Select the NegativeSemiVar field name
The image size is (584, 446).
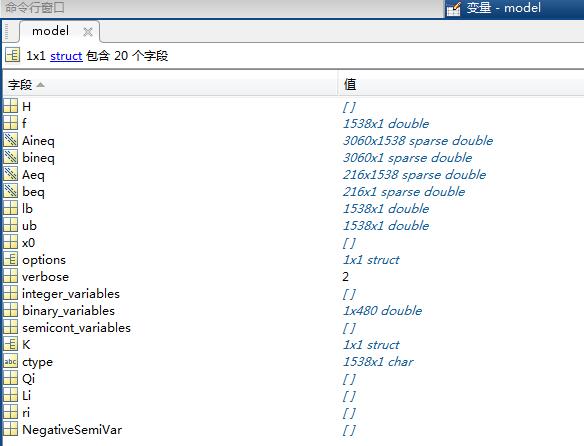(72, 430)
